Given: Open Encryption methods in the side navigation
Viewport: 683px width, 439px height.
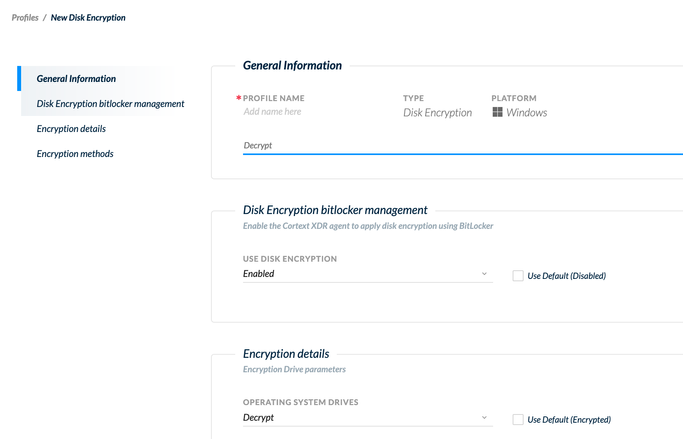Looking at the screenshot, I should (x=75, y=153).
